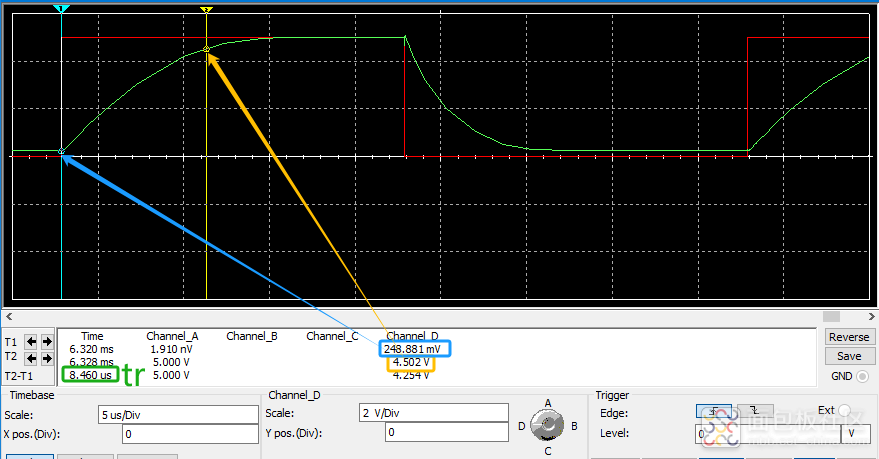The height and width of the screenshot is (459, 879).
Task: Click Timebase Scale field 5 us/Div
Action: point(178,415)
